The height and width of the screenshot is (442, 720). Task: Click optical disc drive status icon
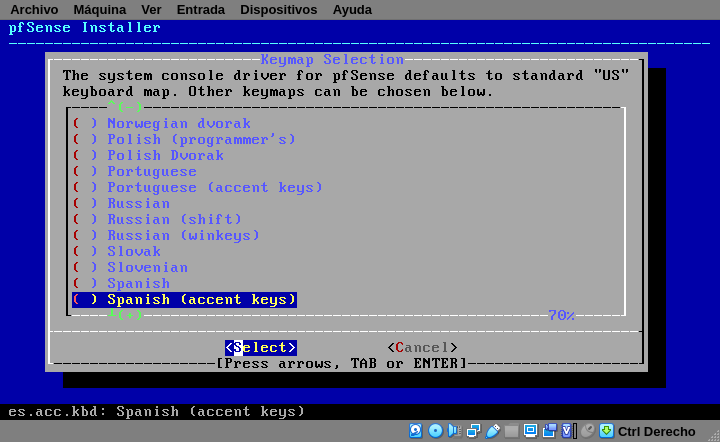coord(435,431)
